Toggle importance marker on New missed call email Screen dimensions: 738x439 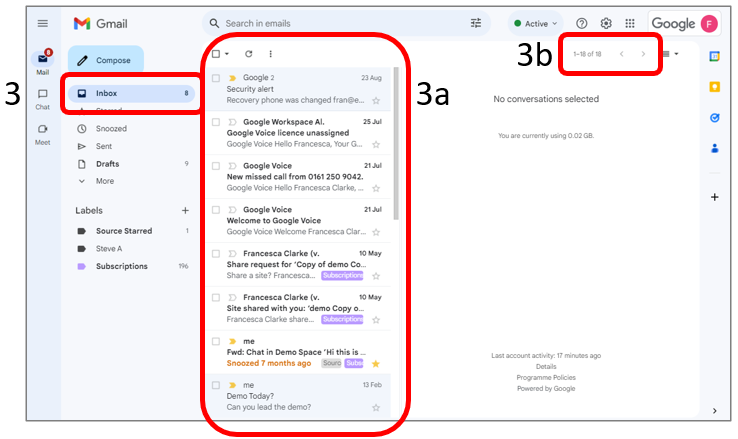[232, 166]
